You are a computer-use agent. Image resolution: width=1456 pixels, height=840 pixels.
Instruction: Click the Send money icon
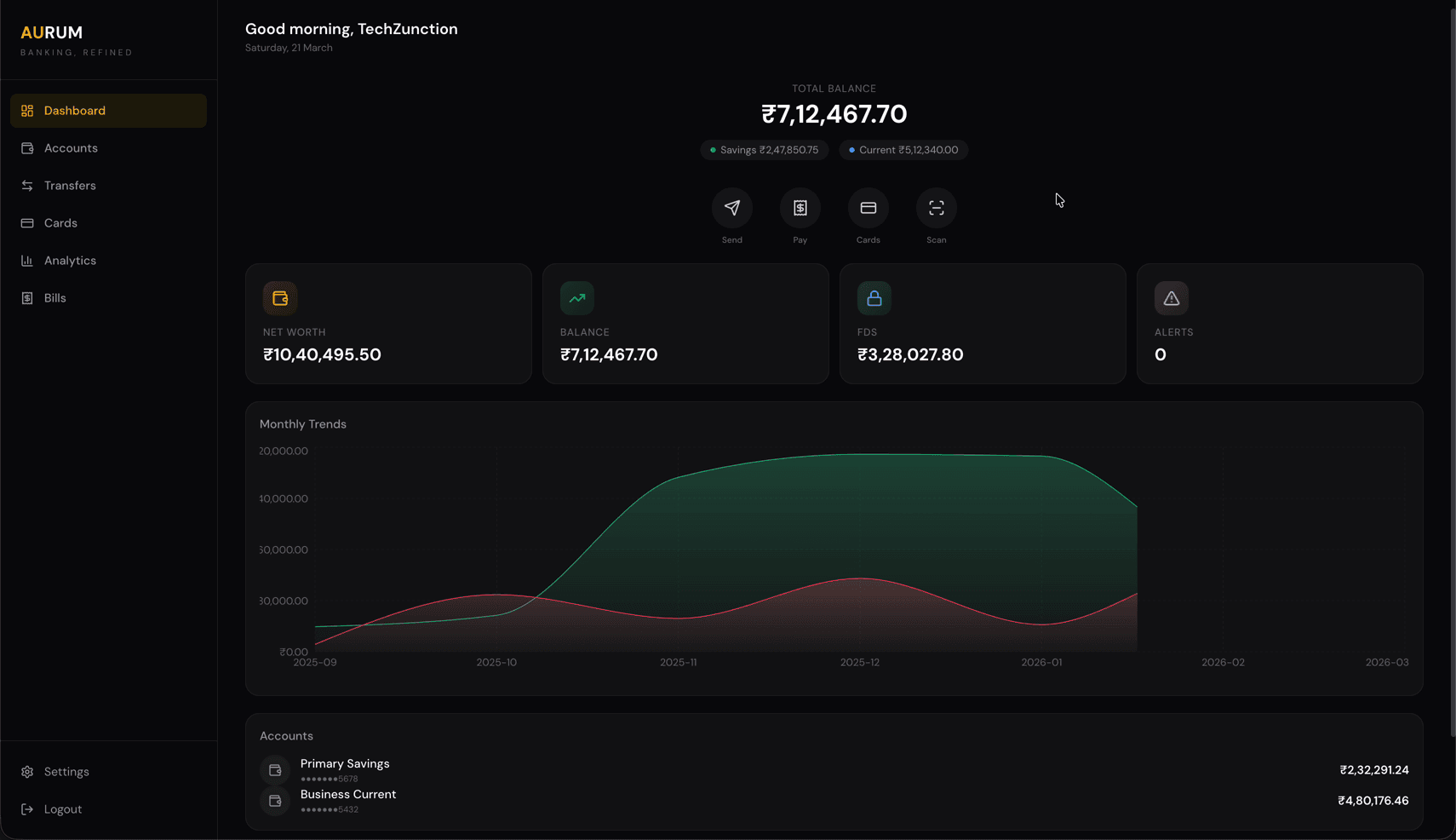click(x=732, y=207)
